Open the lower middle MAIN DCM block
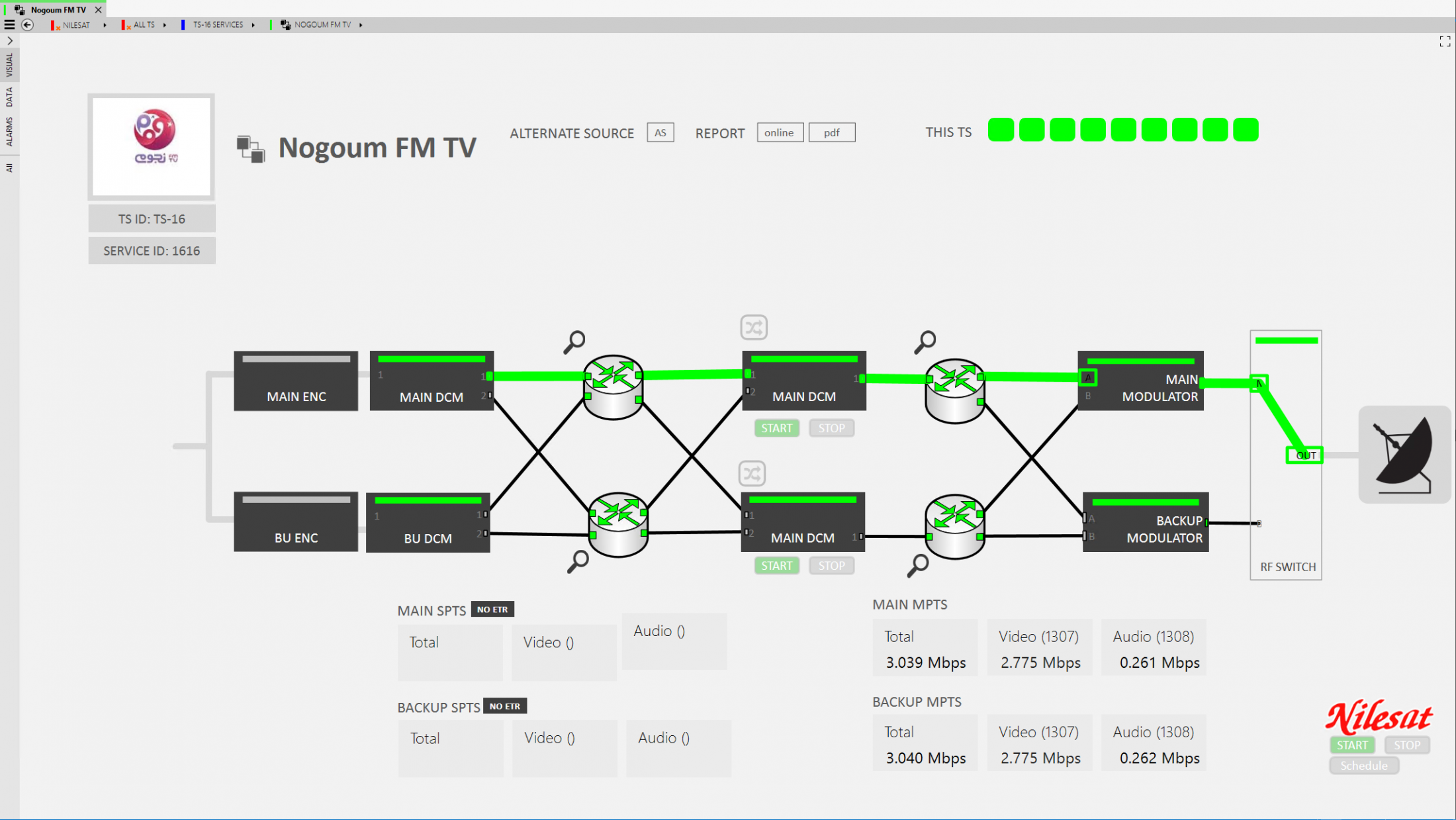 803,522
